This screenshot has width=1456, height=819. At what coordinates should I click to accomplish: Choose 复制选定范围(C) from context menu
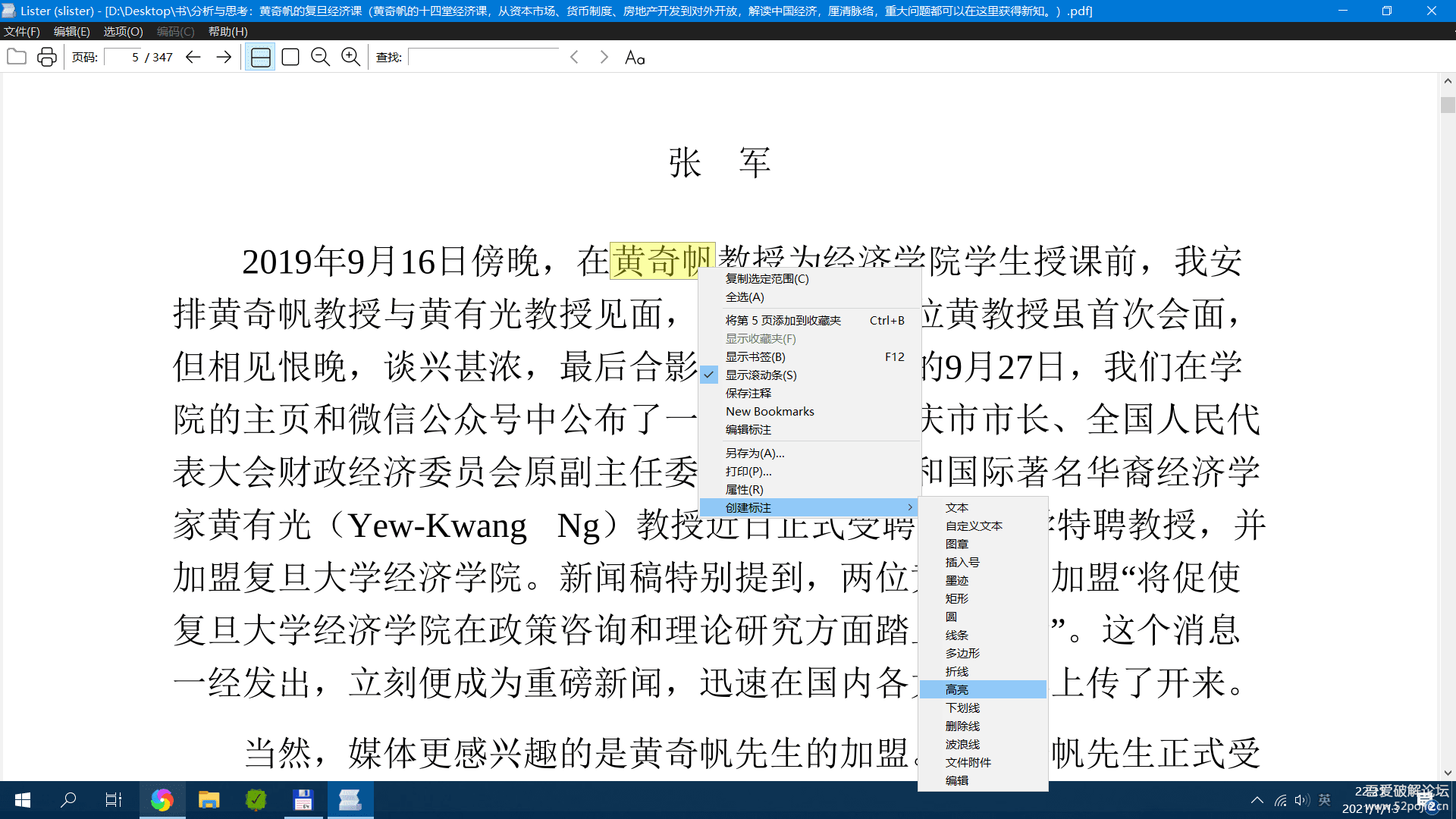click(x=767, y=278)
